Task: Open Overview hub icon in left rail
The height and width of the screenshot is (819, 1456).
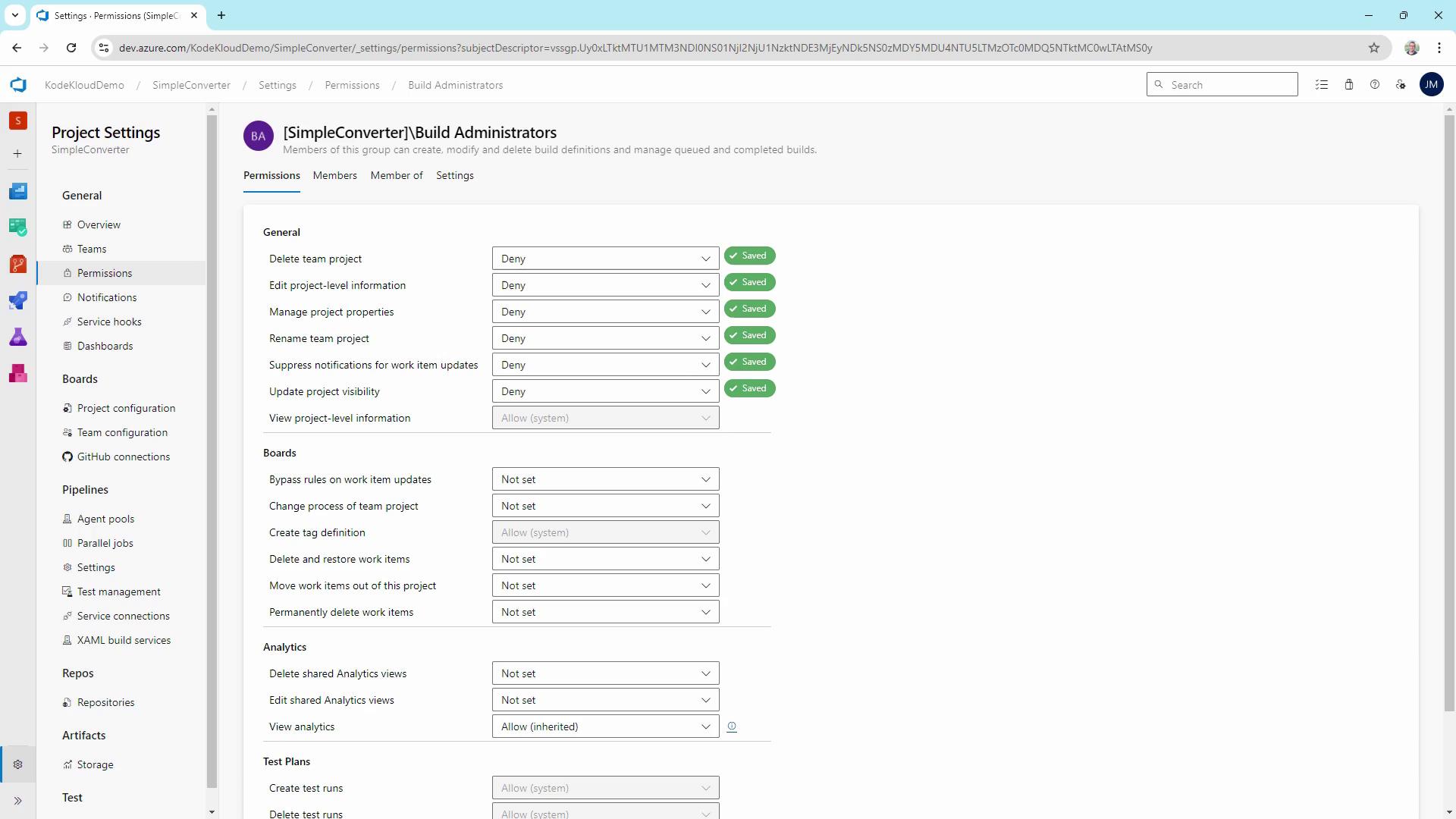Action: coord(18,191)
